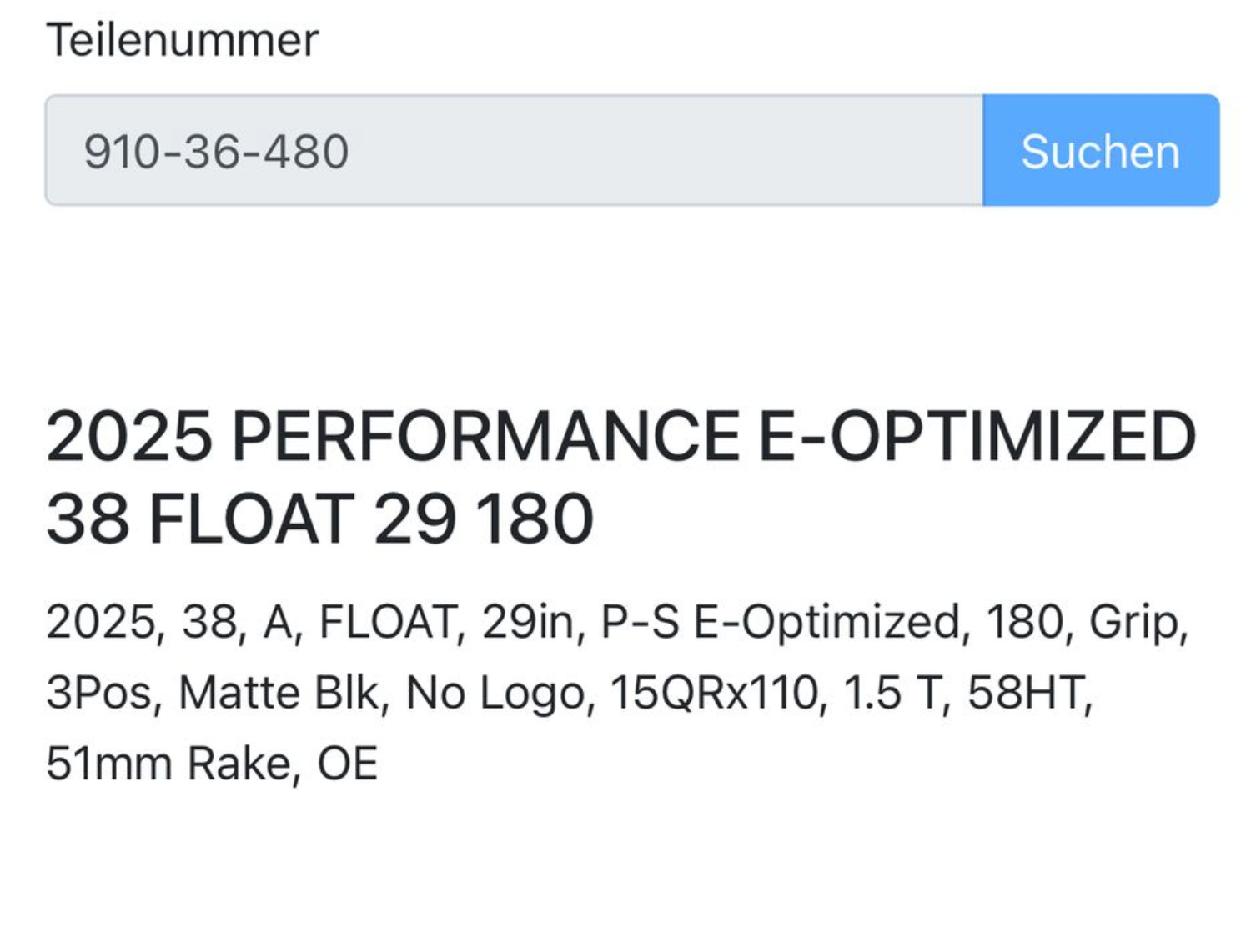Click the 3Pos text in the description
1256x952 pixels.
(x=100, y=693)
